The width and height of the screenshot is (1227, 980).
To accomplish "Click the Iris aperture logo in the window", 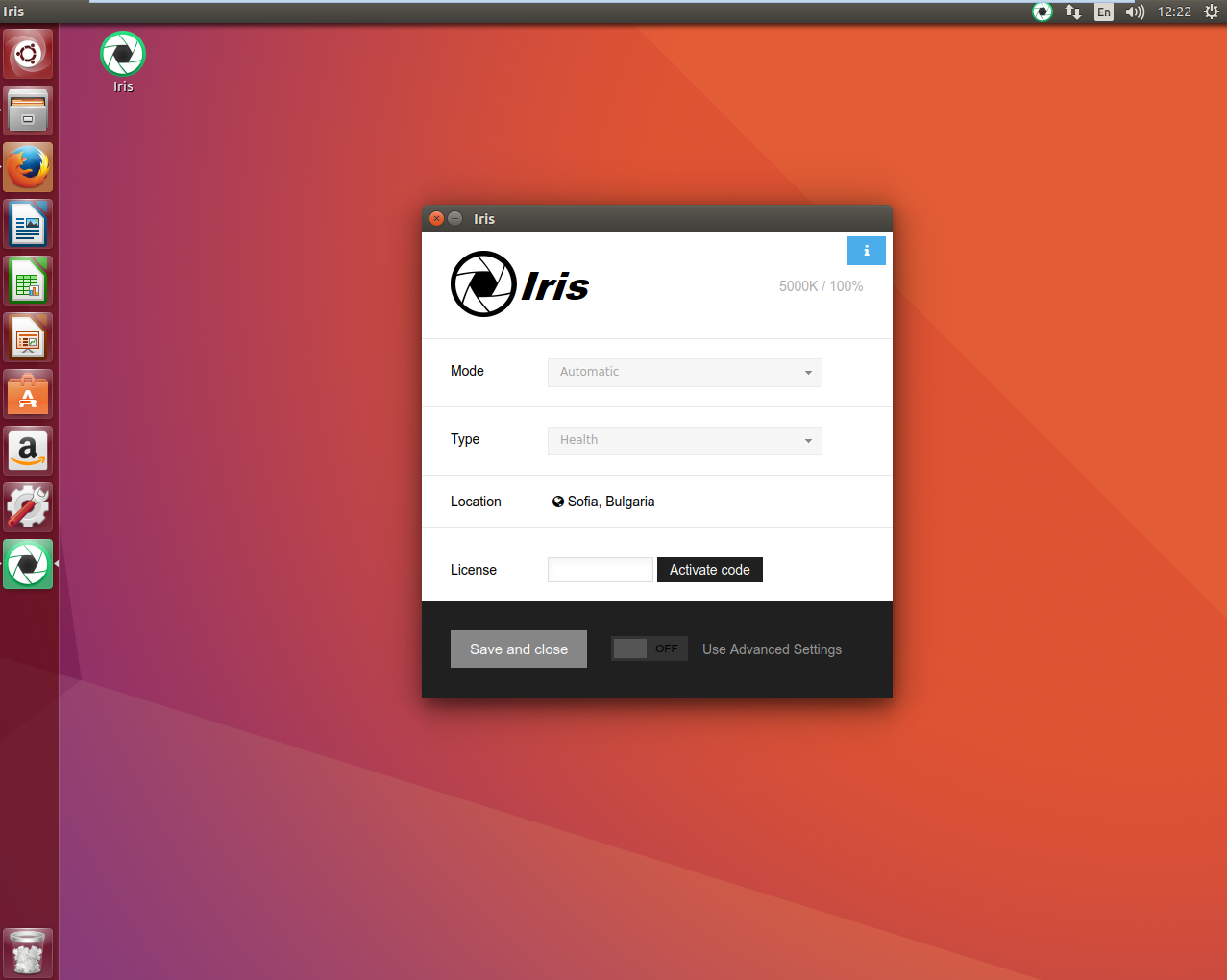I will point(483,284).
